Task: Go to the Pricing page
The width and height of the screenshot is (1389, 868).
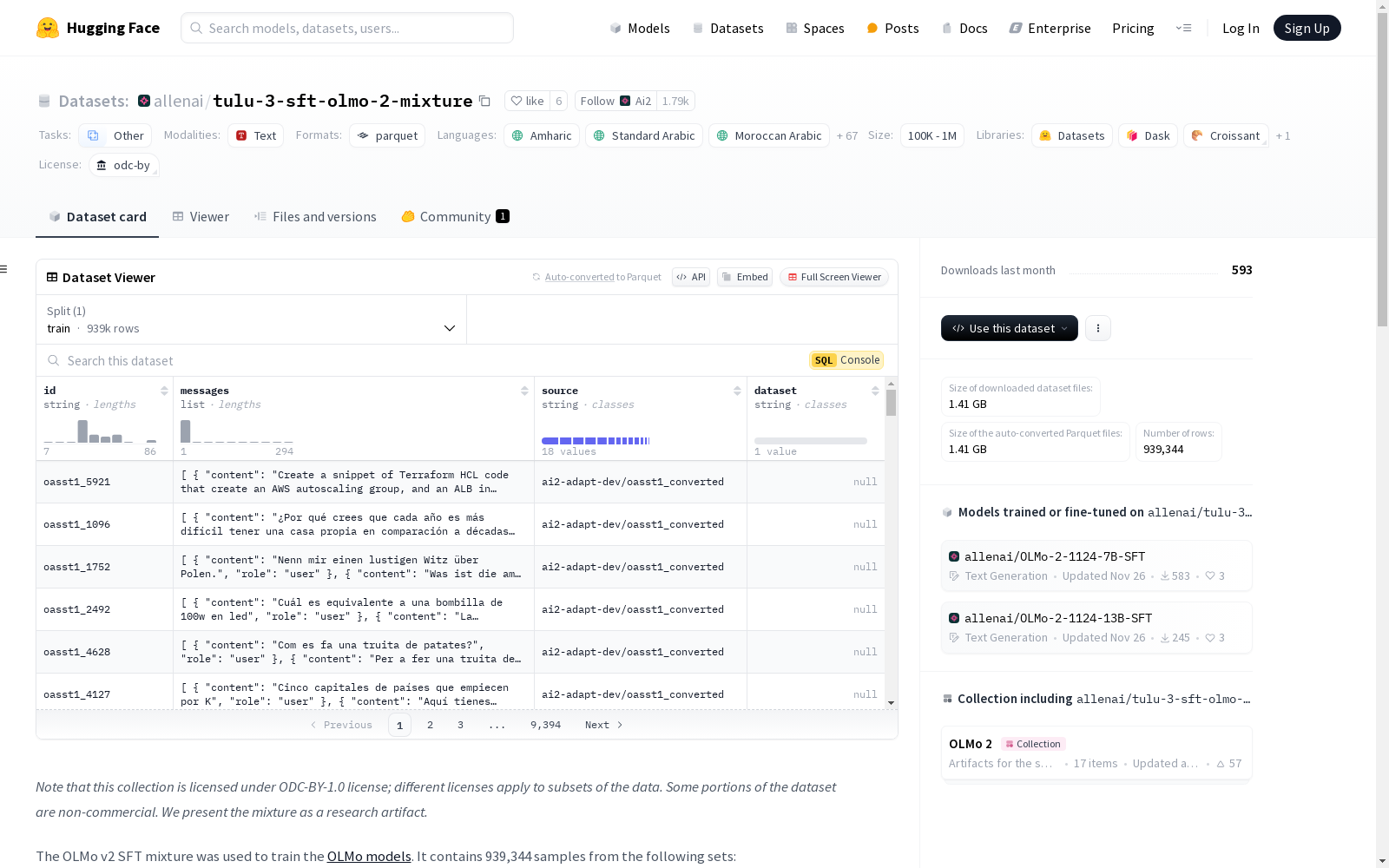Action: 1133,28
